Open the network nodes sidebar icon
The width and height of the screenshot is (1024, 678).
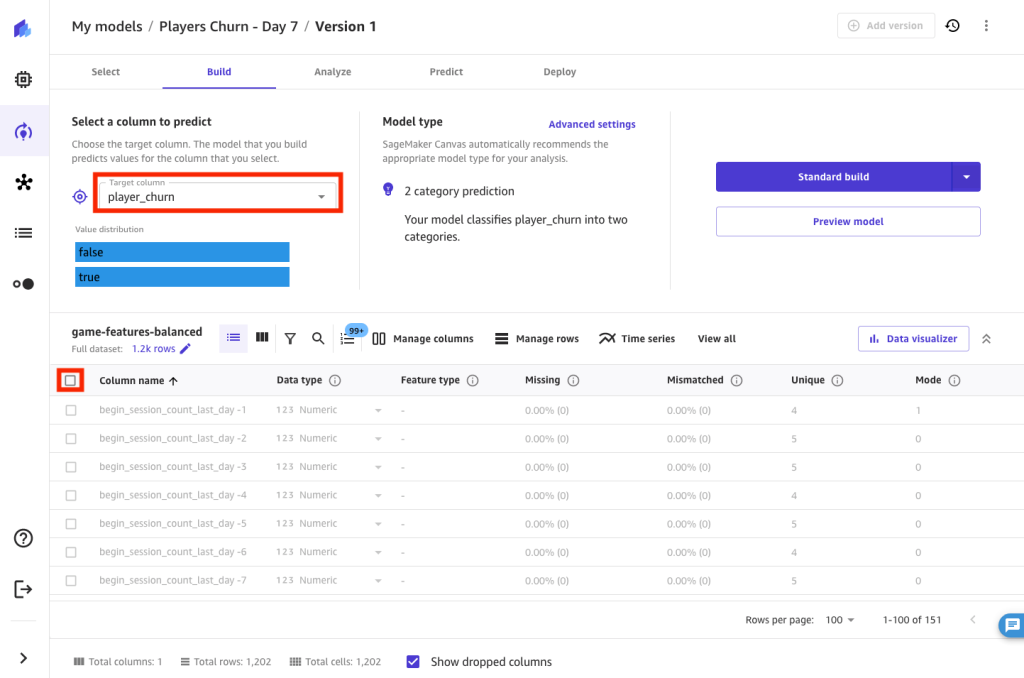24,182
